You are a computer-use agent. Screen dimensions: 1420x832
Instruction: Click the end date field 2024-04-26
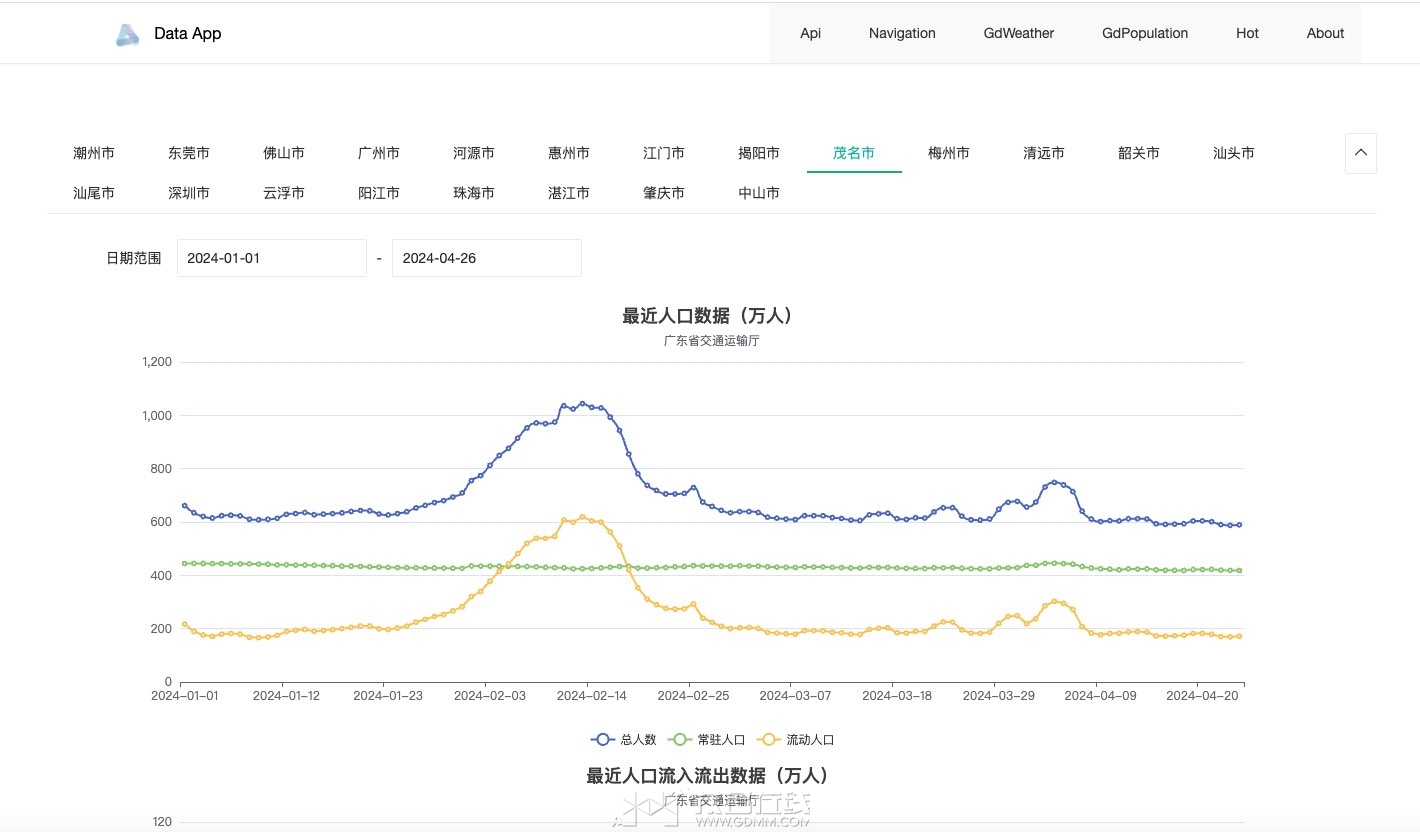point(487,258)
